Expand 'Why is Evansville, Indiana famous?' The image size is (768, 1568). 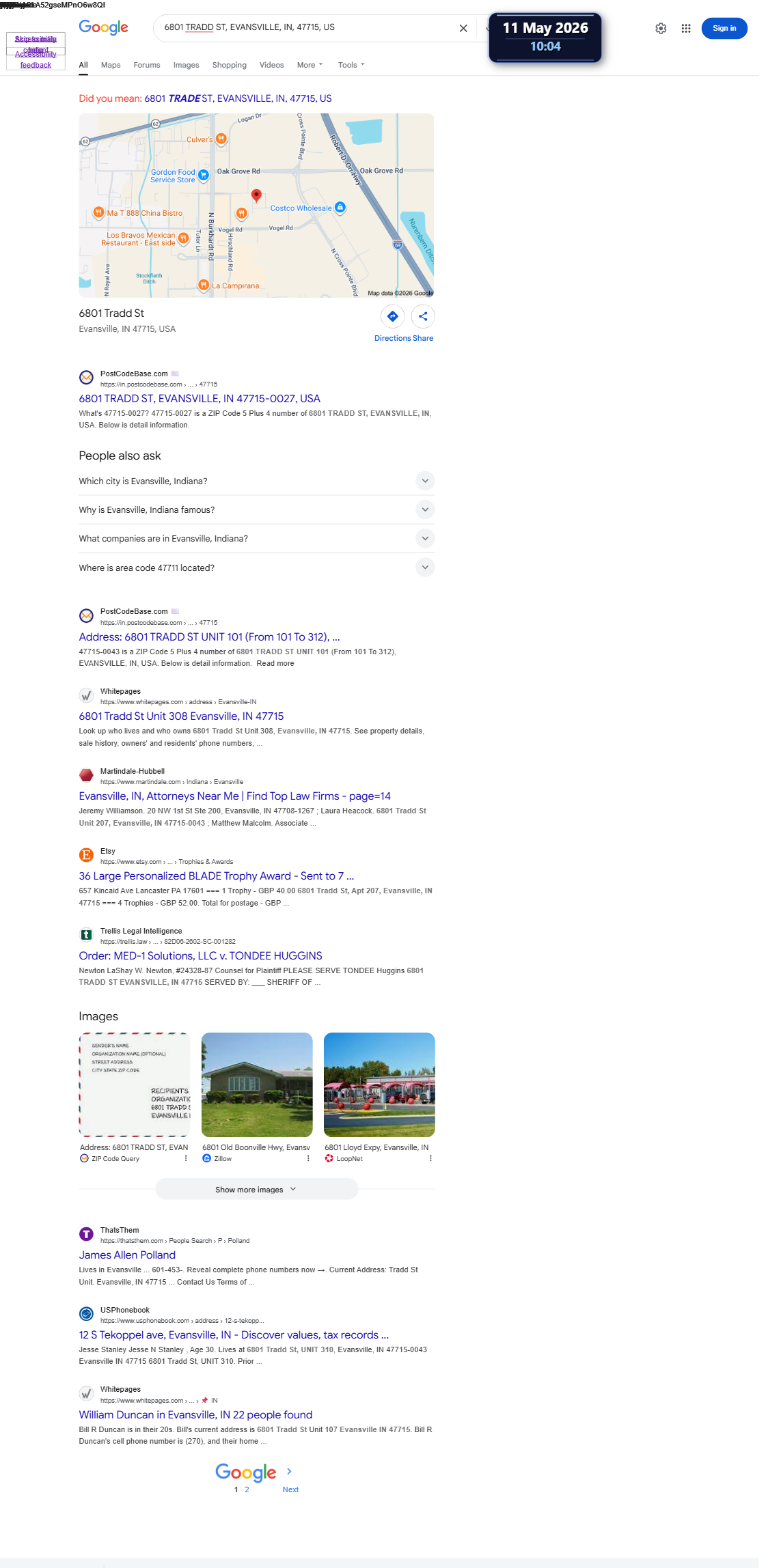coord(256,509)
